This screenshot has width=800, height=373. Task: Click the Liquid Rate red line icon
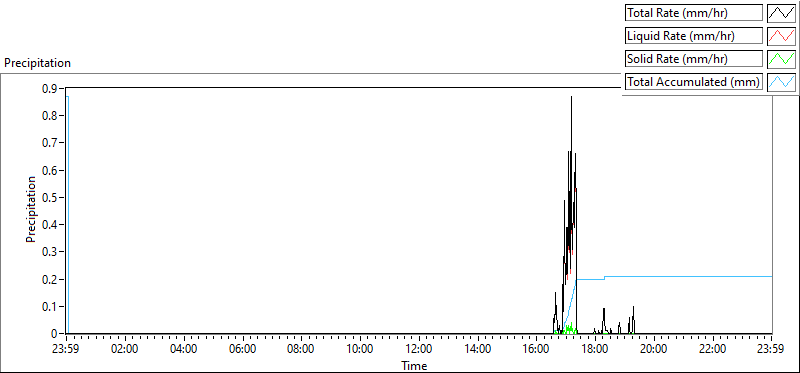coord(782,36)
